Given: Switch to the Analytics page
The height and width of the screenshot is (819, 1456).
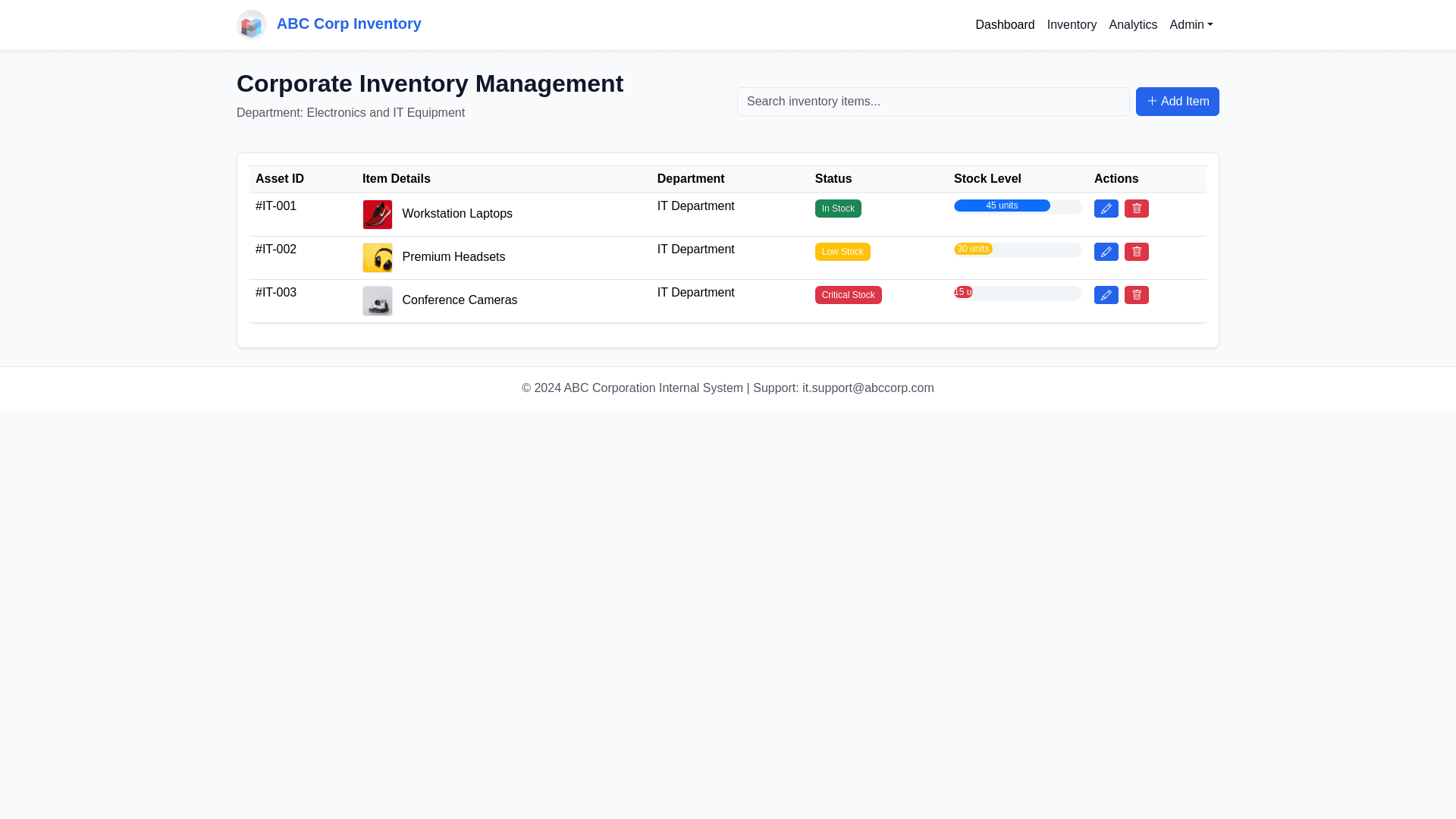Looking at the screenshot, I should [x=1132, y=25].
